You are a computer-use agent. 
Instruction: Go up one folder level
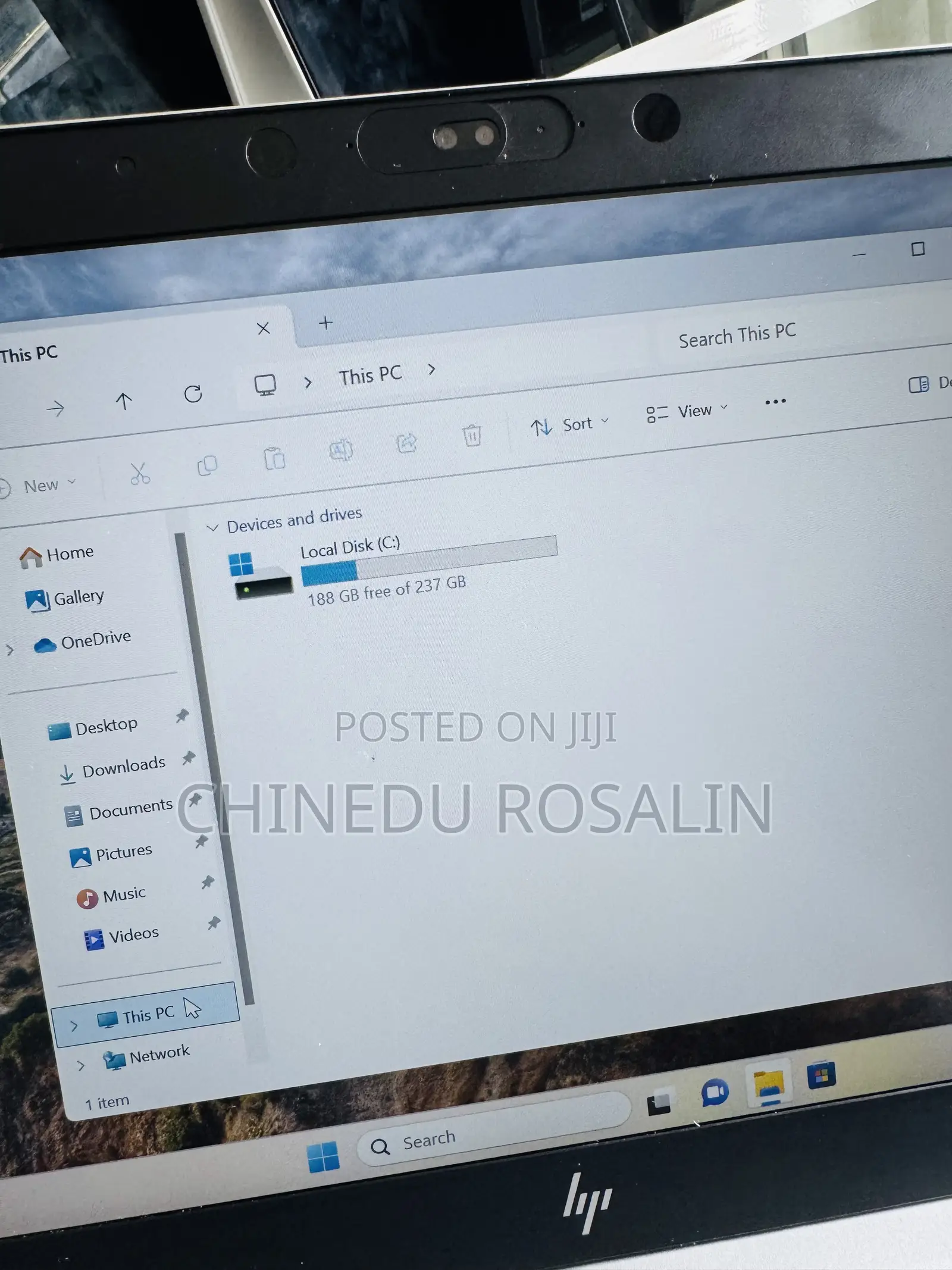coord(123,401)
